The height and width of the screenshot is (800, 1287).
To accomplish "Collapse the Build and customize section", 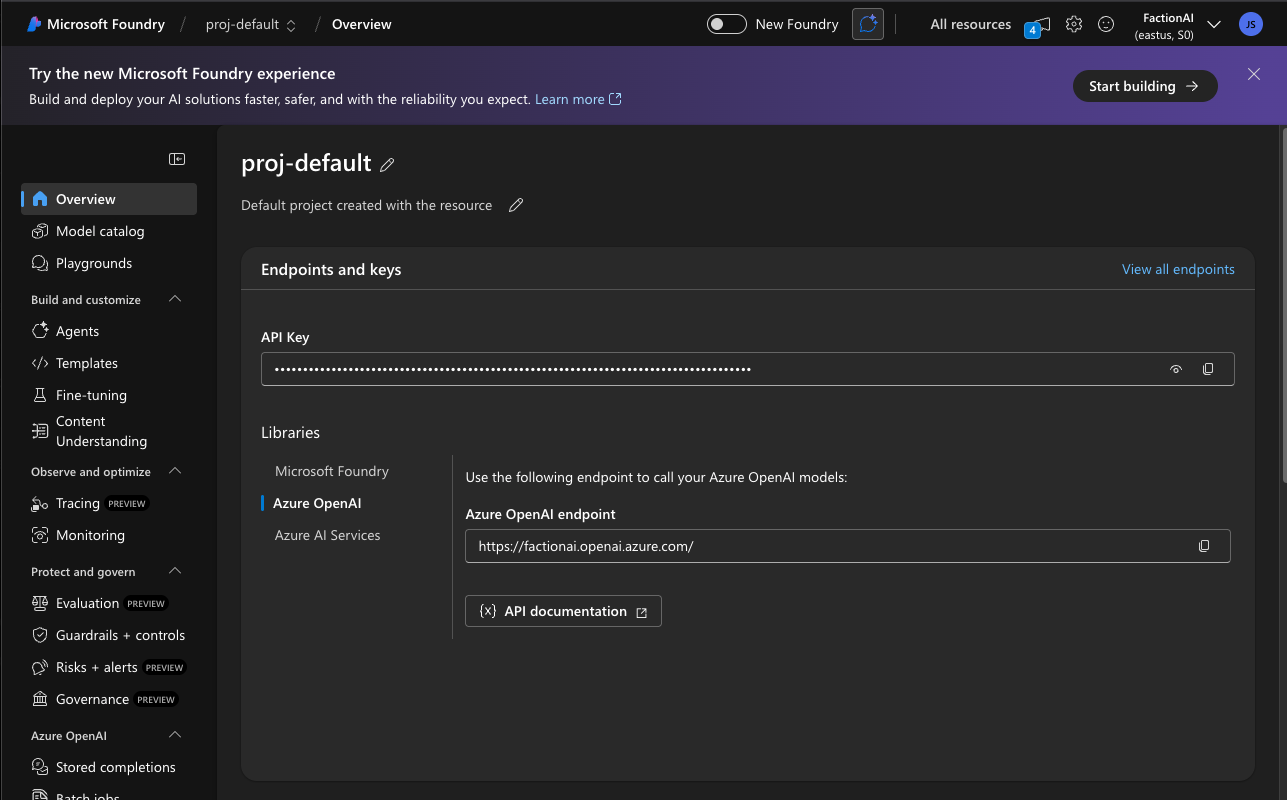I will [x=175, y=299].
